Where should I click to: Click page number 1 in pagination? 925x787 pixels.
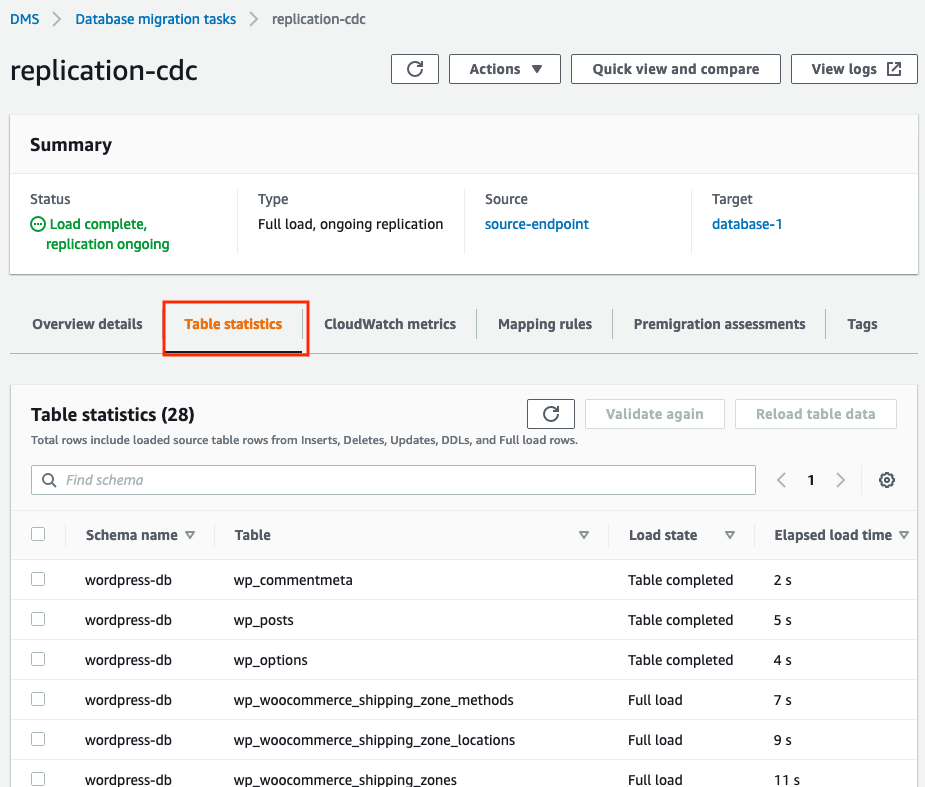point(811,480)
